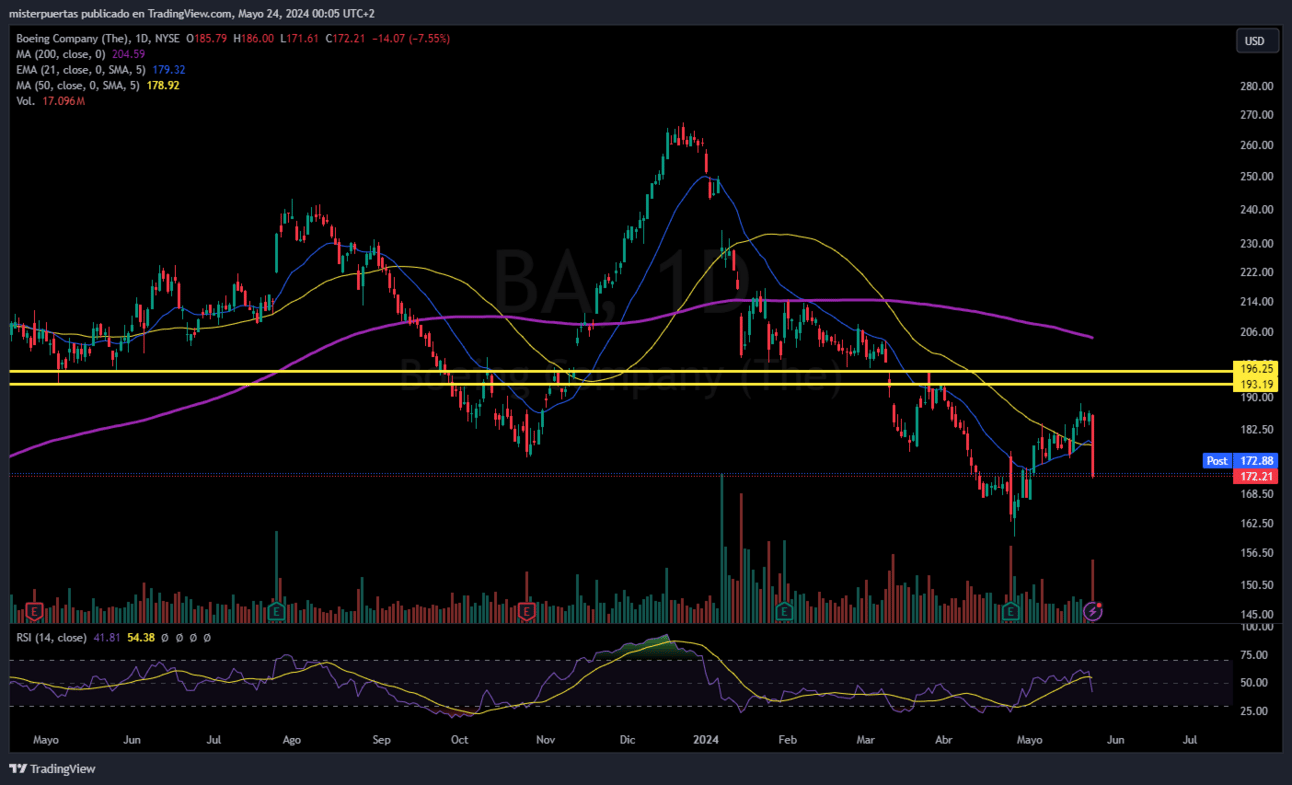Image resolution: width=1292 pixels, height=785 pixels.
Task: Select the RSI (14, close) legend
Action: [x=51, y=637]
